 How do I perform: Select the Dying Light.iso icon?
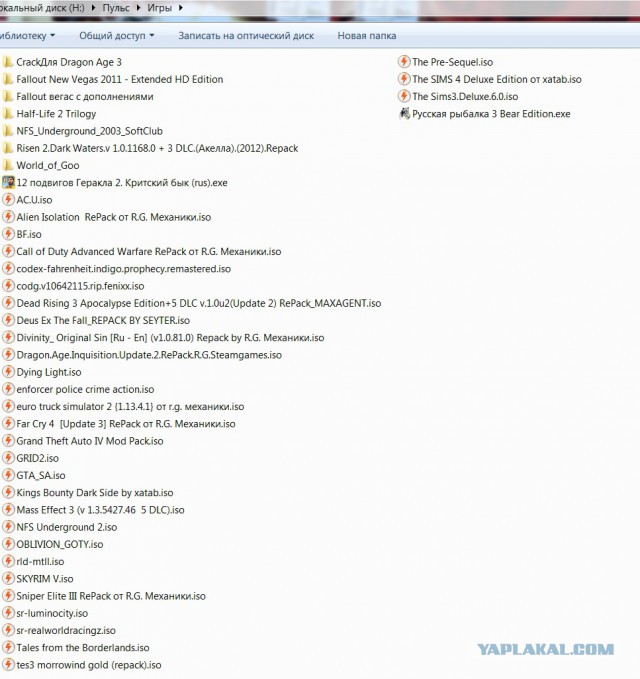tap(8, 372)
